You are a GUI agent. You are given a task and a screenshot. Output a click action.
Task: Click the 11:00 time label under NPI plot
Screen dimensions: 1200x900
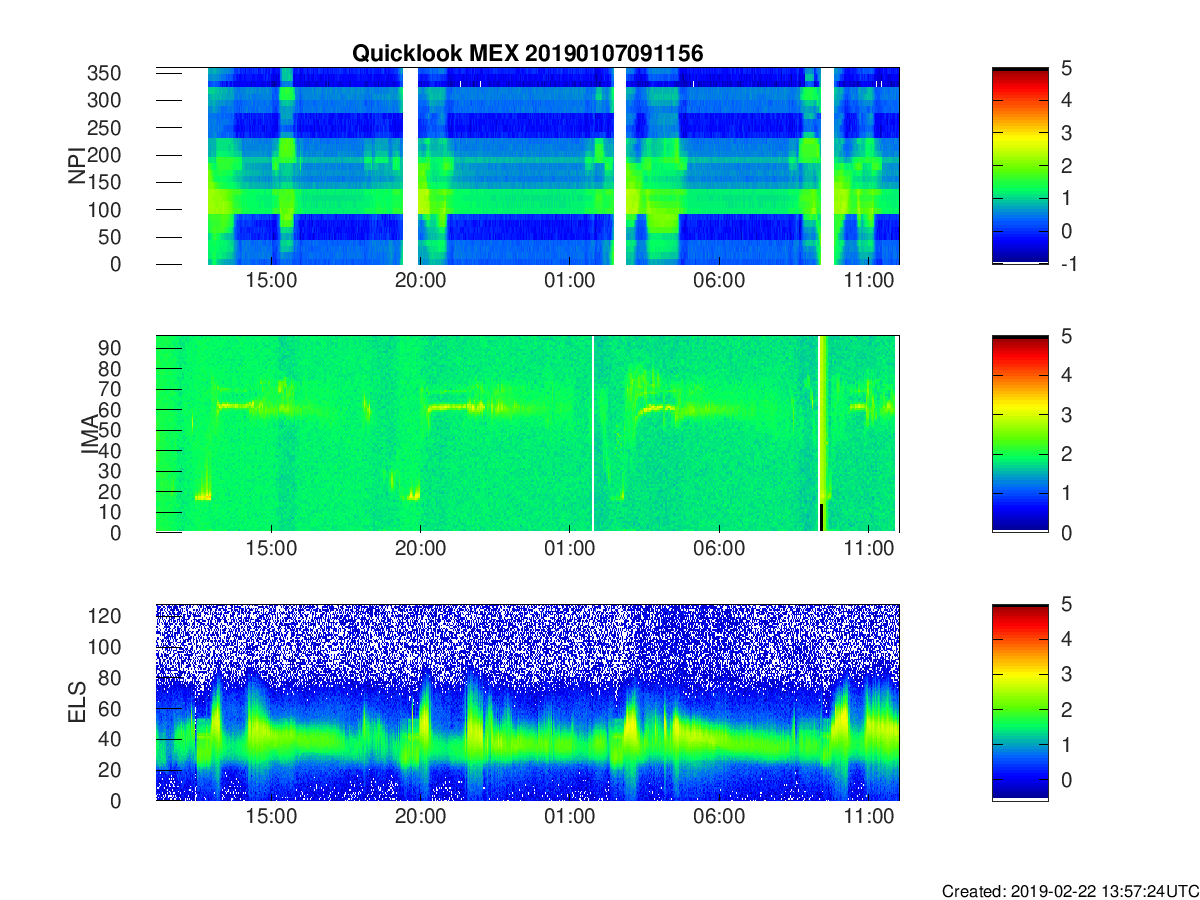coord(869,282)
